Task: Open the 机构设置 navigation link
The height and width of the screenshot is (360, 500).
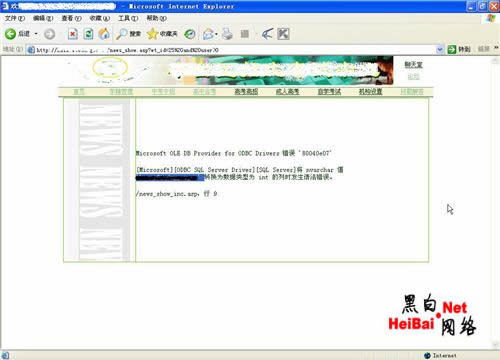Action: 370,91
